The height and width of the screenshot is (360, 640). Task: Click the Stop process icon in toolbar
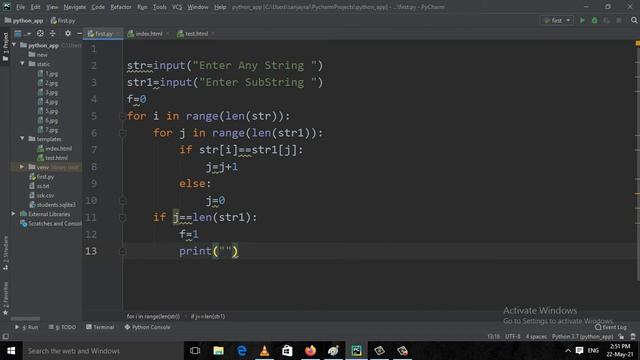pyautogui.click(x=619, y=20)
